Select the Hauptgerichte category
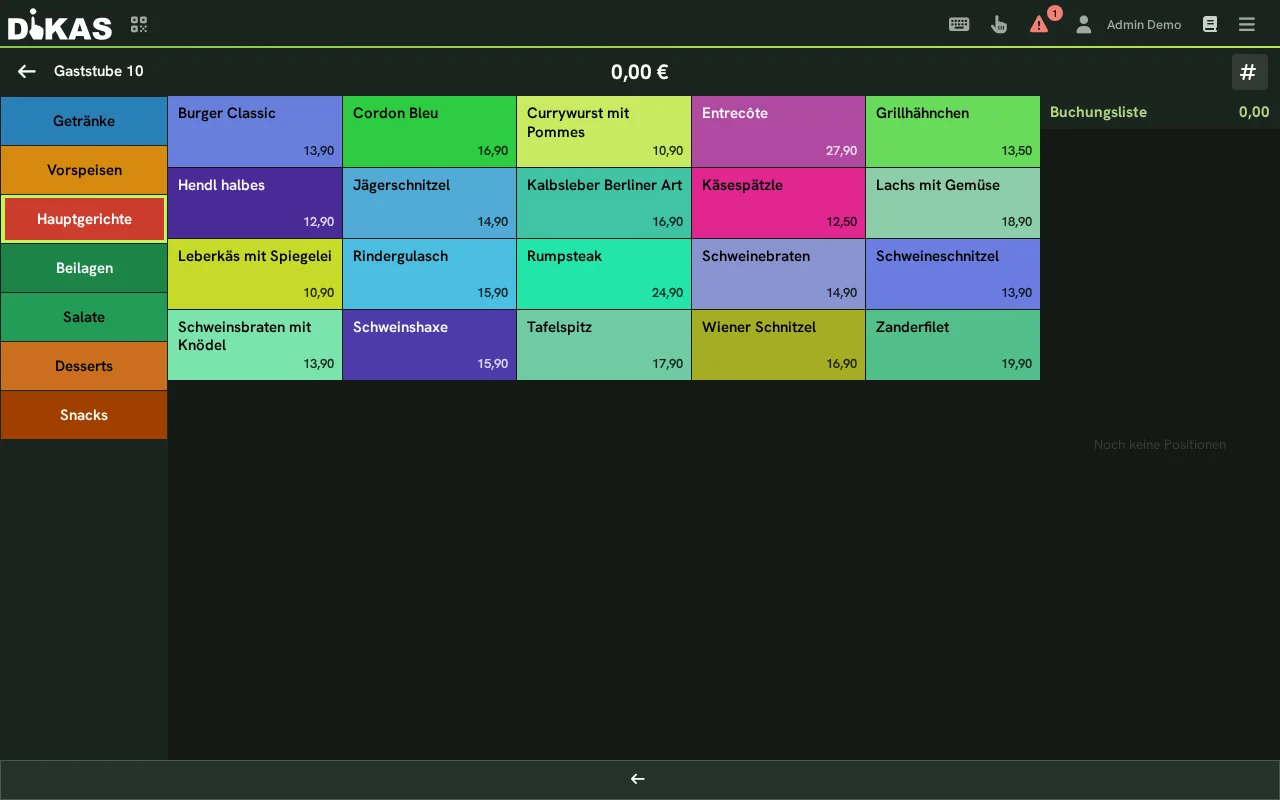The height and width of the screenshot is (800, 1280). point(84,219)
